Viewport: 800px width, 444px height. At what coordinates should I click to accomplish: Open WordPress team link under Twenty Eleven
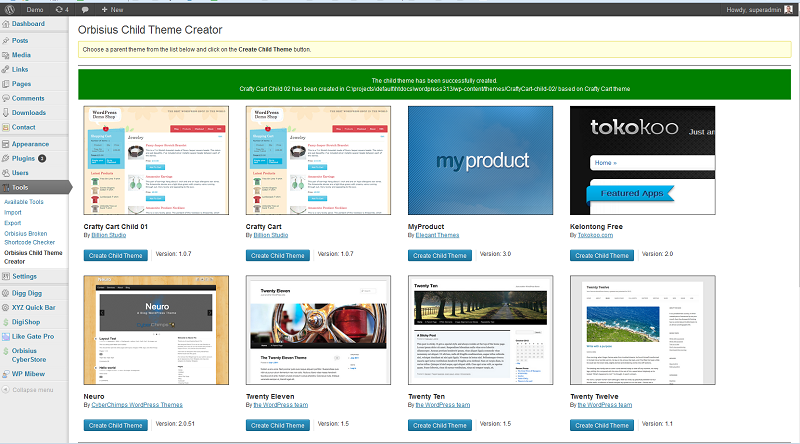point(281,405)
